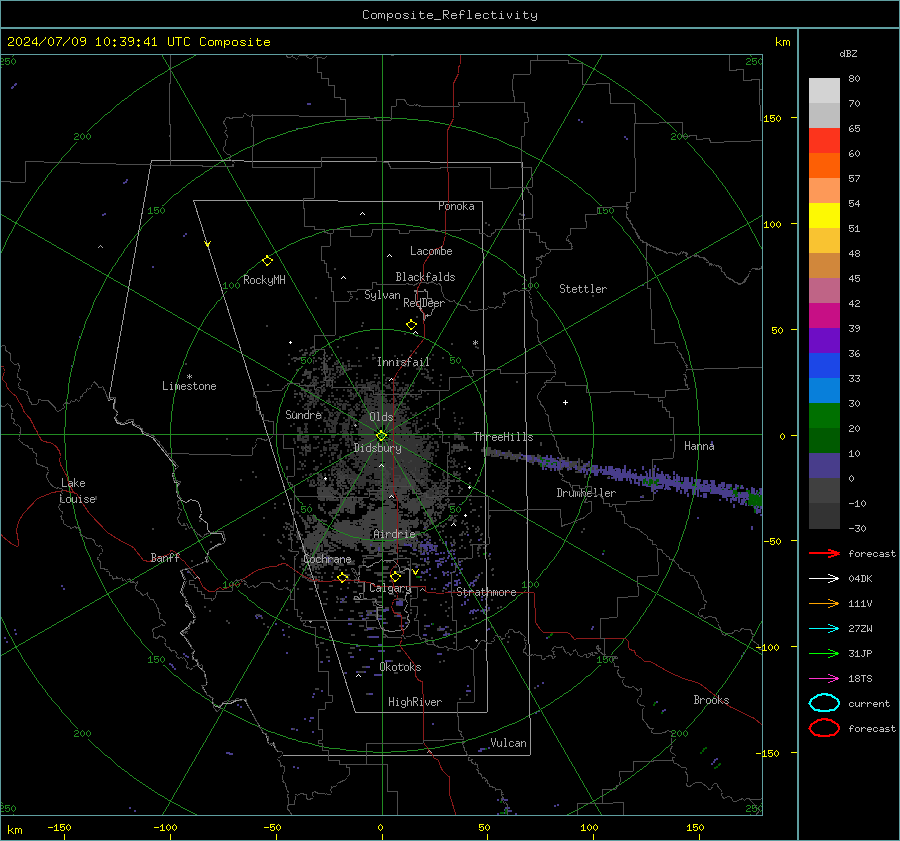
Task: Click the asterisk marker above Limestone
Action: [x=189, y=377]
